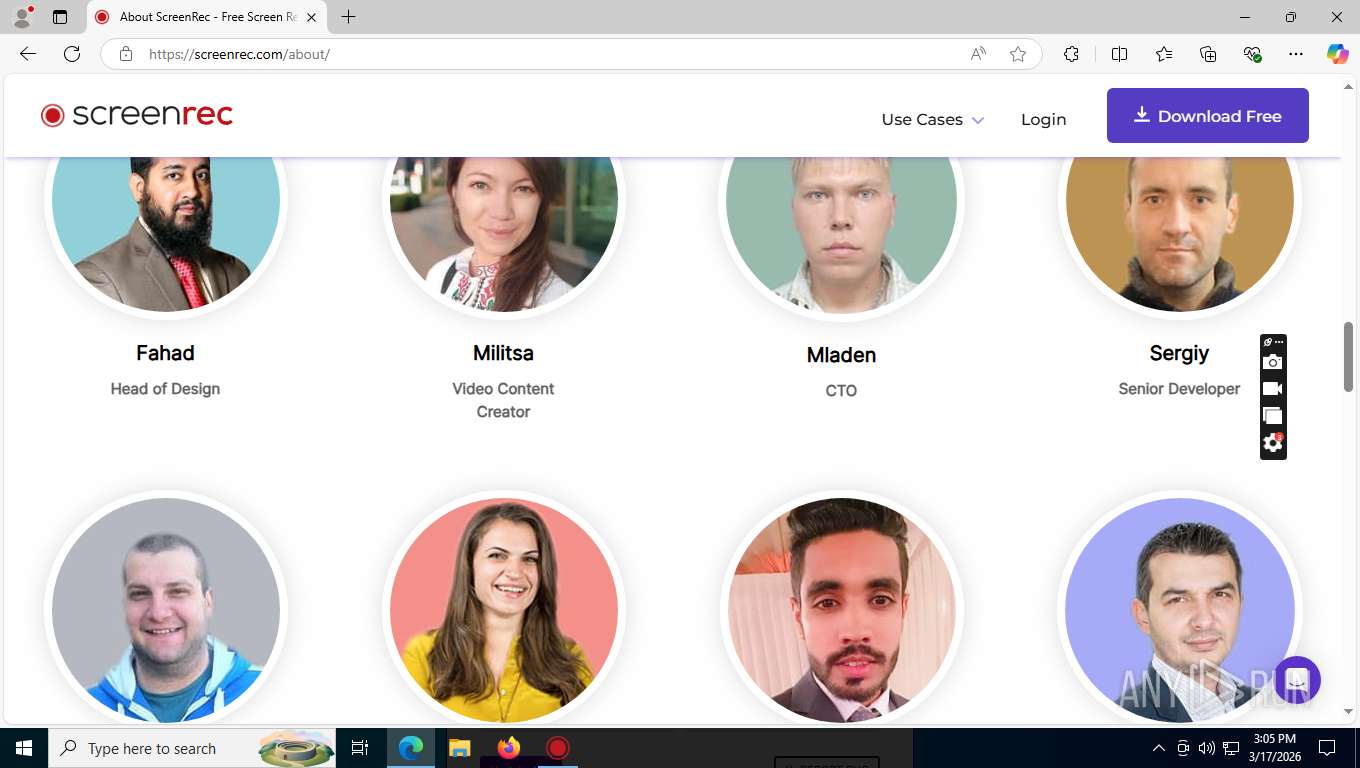Open a new browser tab
The height and width of the screenshot is (768, 1360).
(348, 17)
